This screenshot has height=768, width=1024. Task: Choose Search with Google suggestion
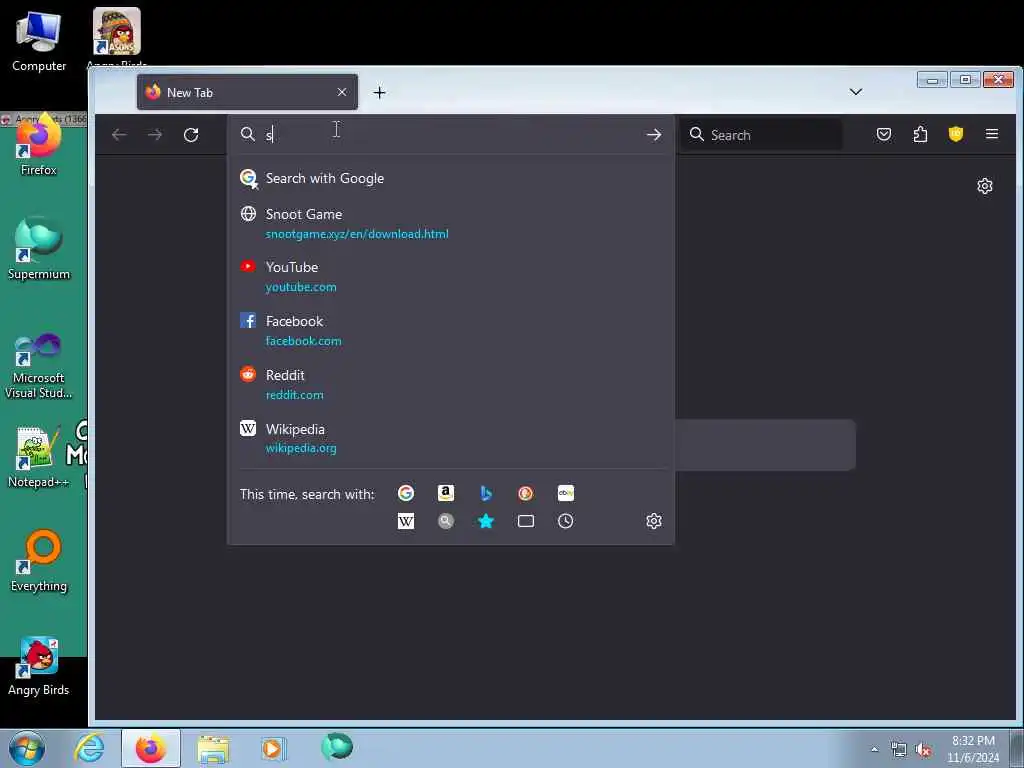point(451,178)
